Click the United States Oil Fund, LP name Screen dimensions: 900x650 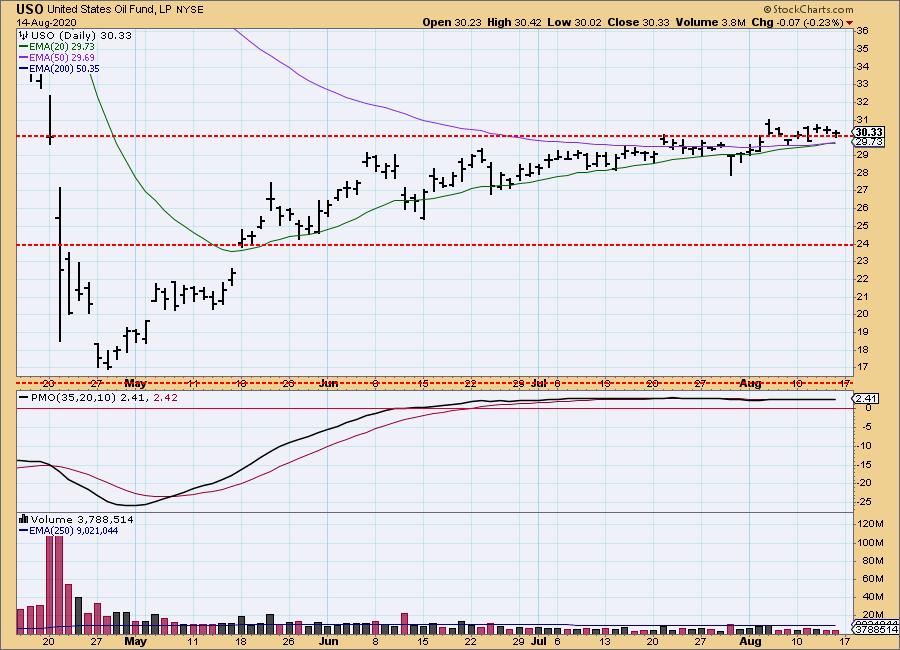(109, 10)
